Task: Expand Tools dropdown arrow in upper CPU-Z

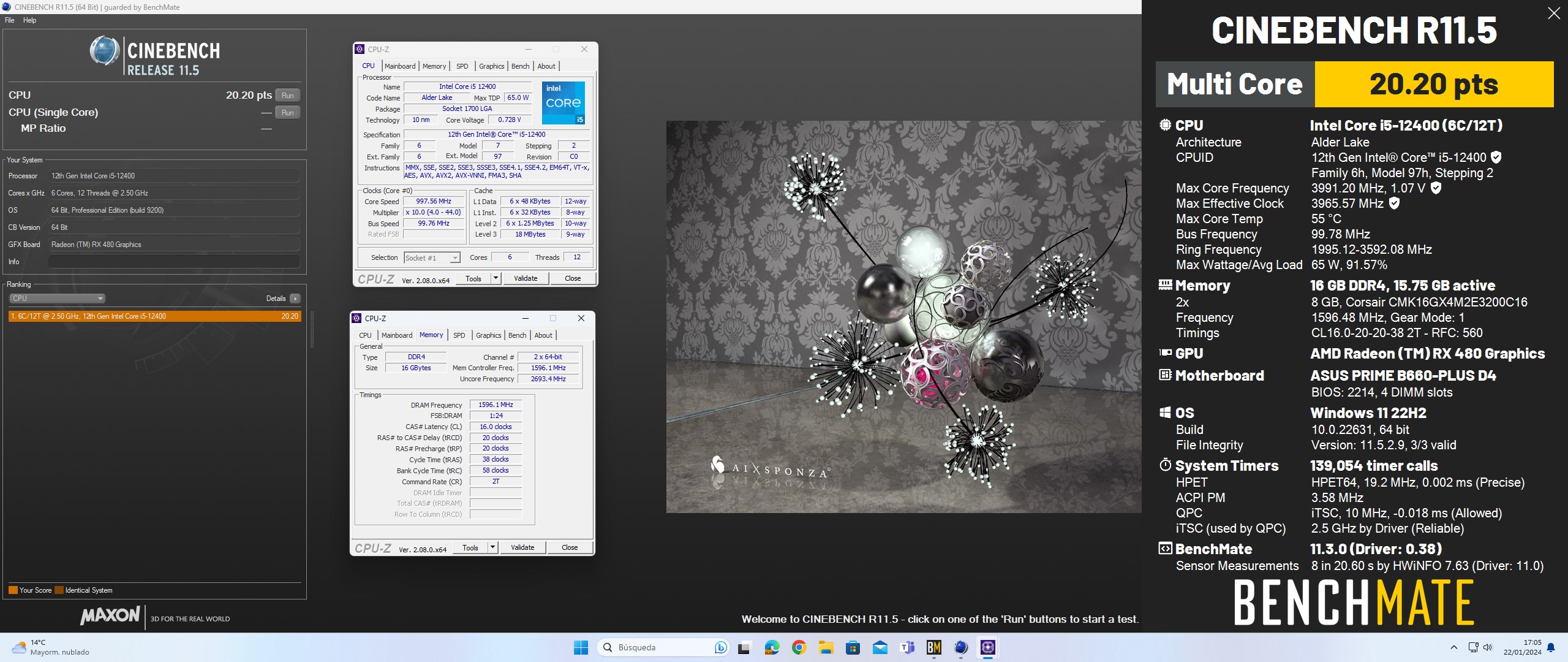Action: (x=496, y=278)
